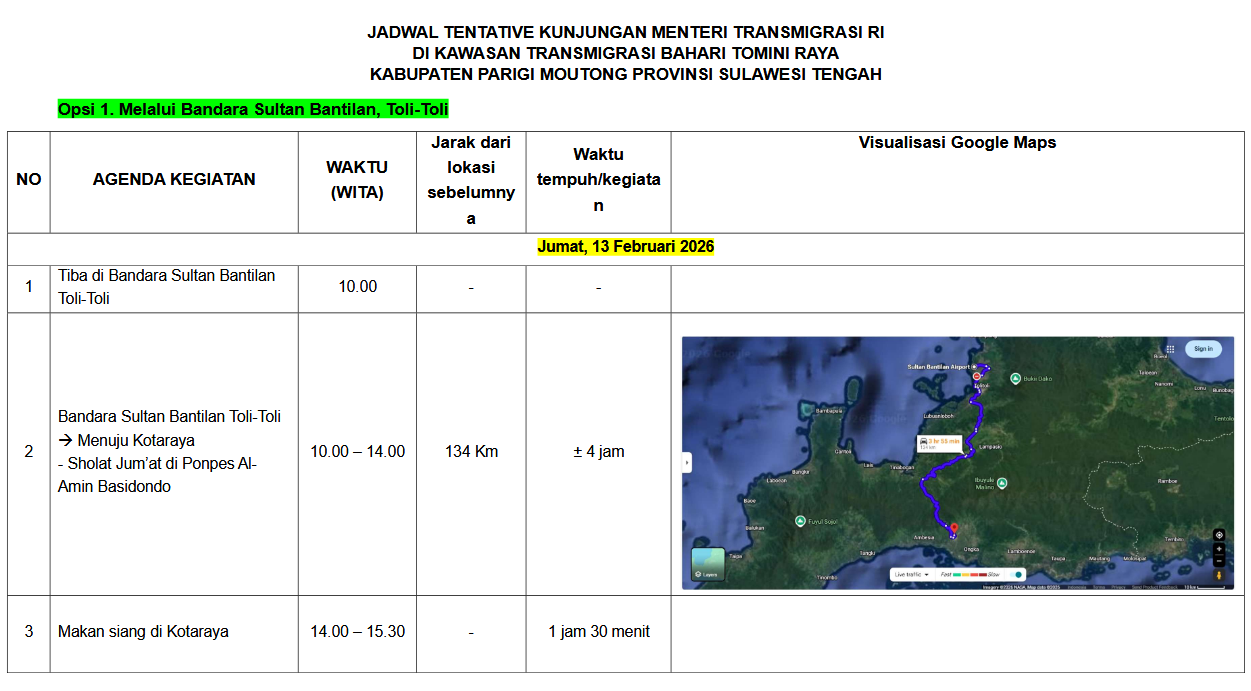Click the Opsi 1 green highlighted heading
The height and width of the screenshot is (691, 1251).
click(x=253, y=110)
